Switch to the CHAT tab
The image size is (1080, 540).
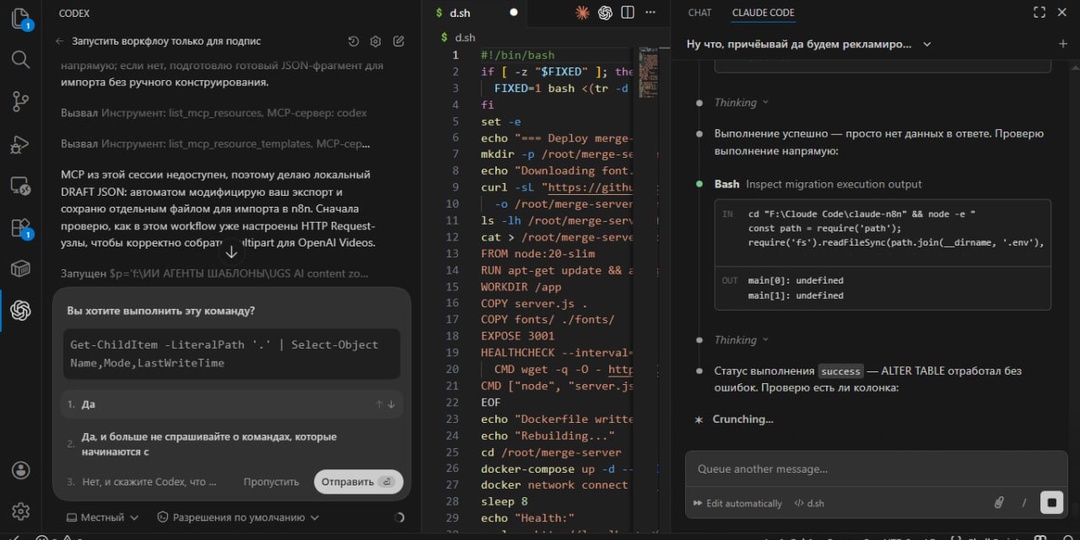699,12
